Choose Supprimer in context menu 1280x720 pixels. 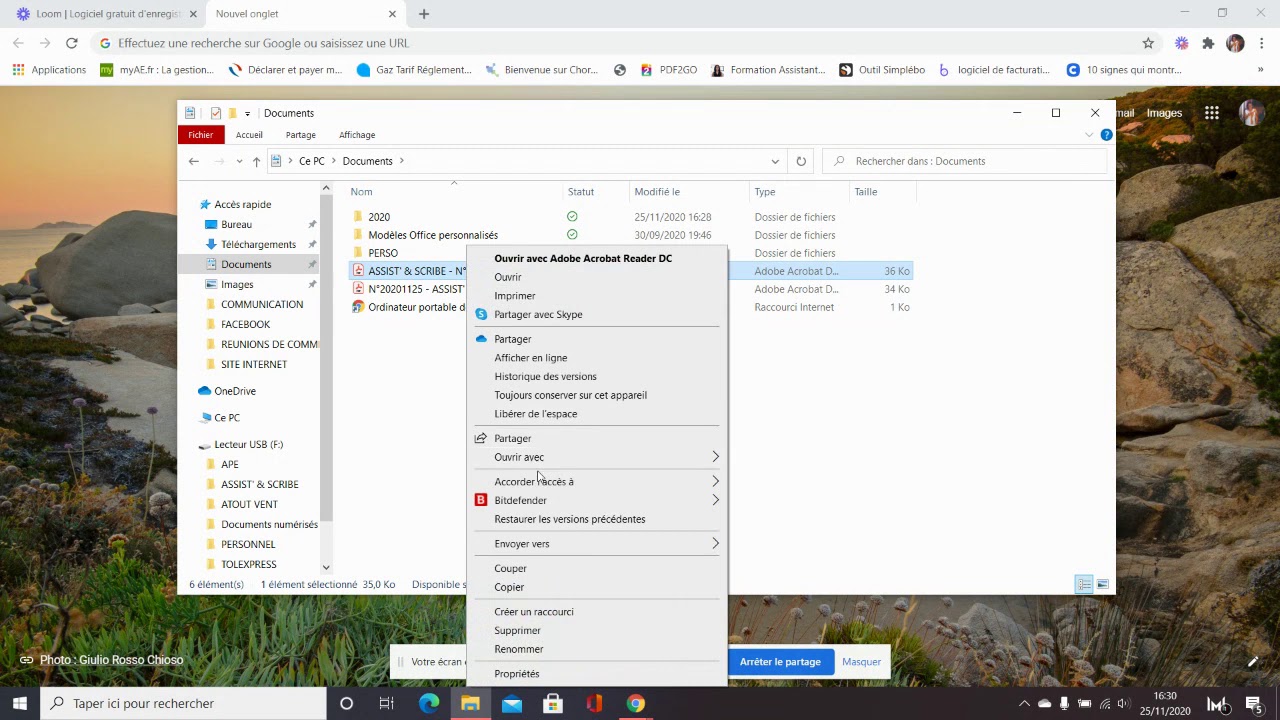coord(517,630)
